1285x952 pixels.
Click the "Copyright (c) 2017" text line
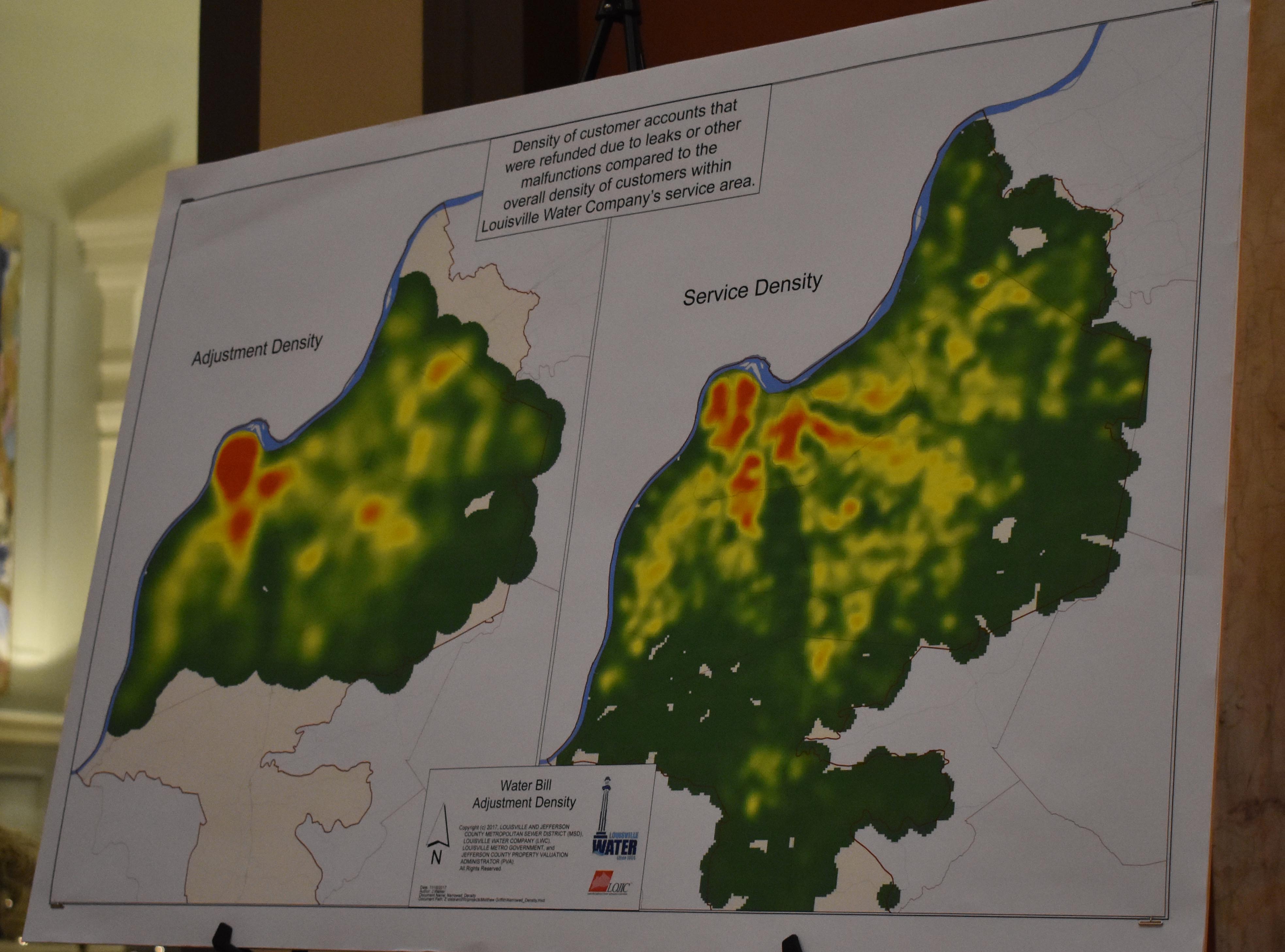[x=514, y=828]
